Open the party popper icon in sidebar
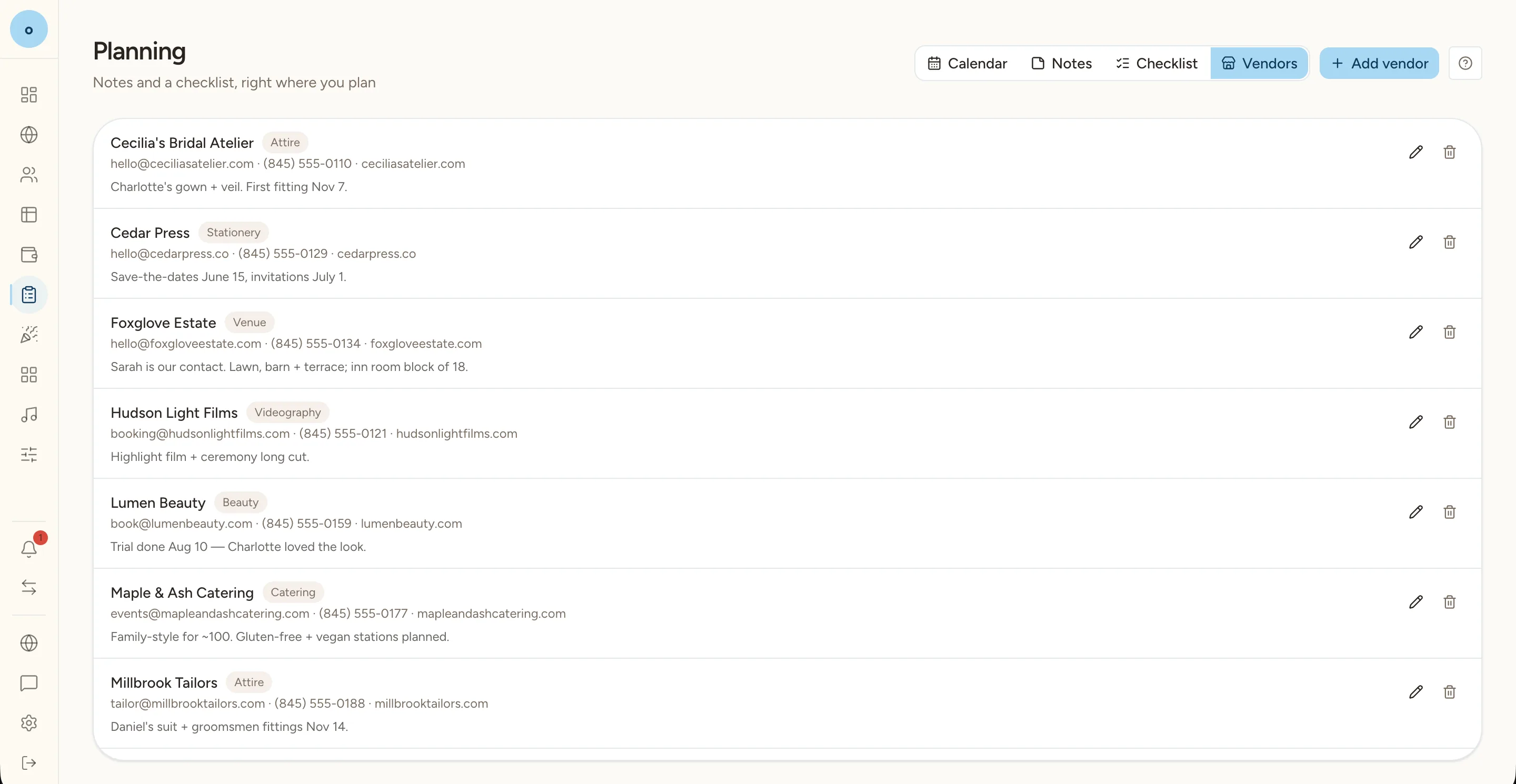 point(29,335)
